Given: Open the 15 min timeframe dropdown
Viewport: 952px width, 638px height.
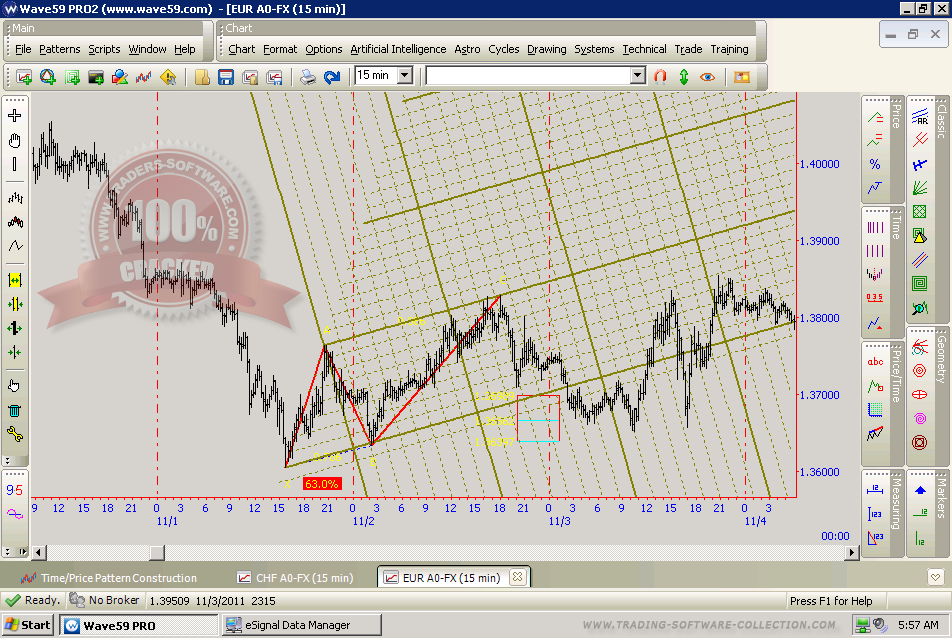Looking at the screenshot, I should 404,75.
